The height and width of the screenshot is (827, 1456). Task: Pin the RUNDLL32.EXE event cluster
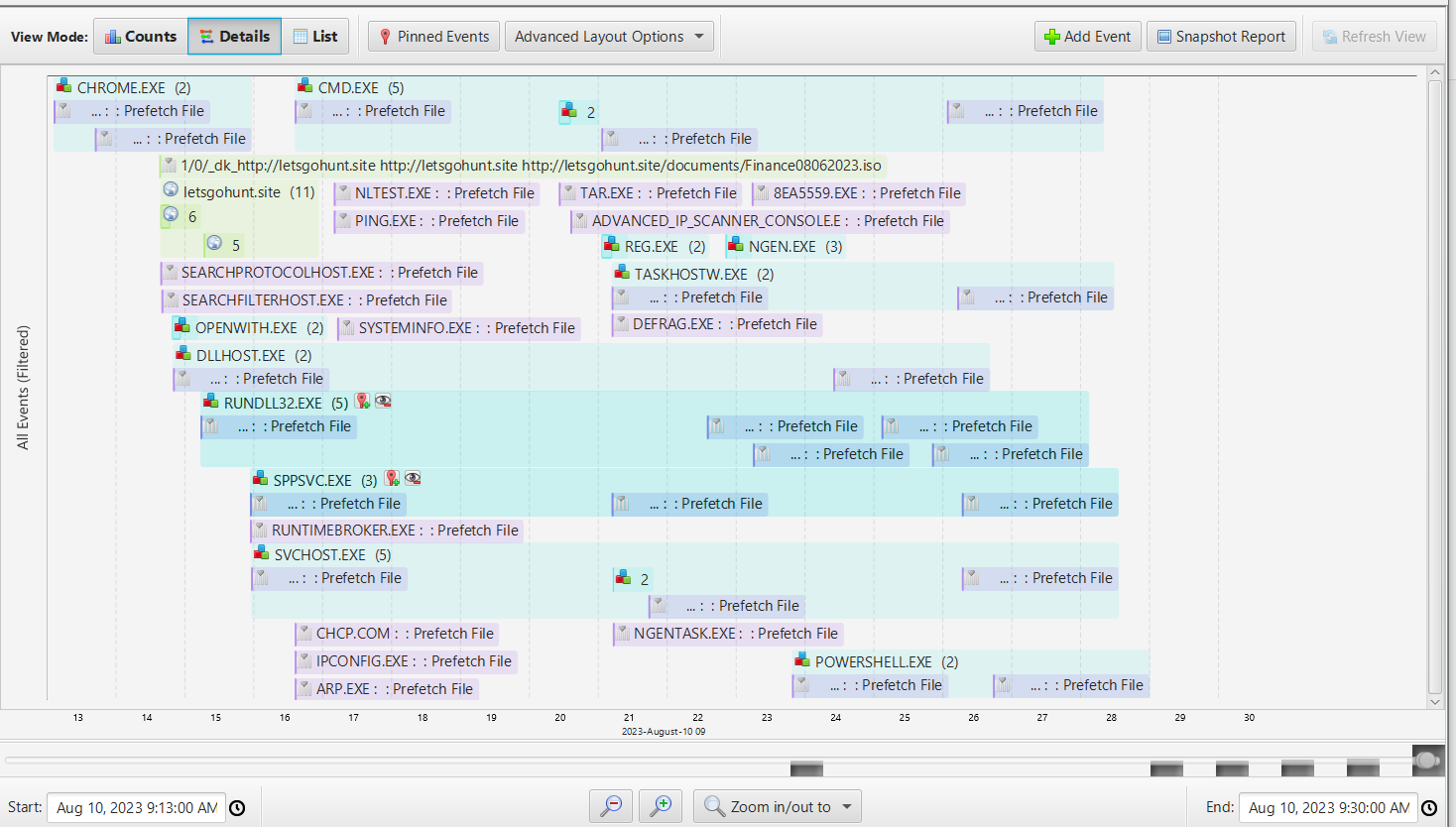pos(363,402)
